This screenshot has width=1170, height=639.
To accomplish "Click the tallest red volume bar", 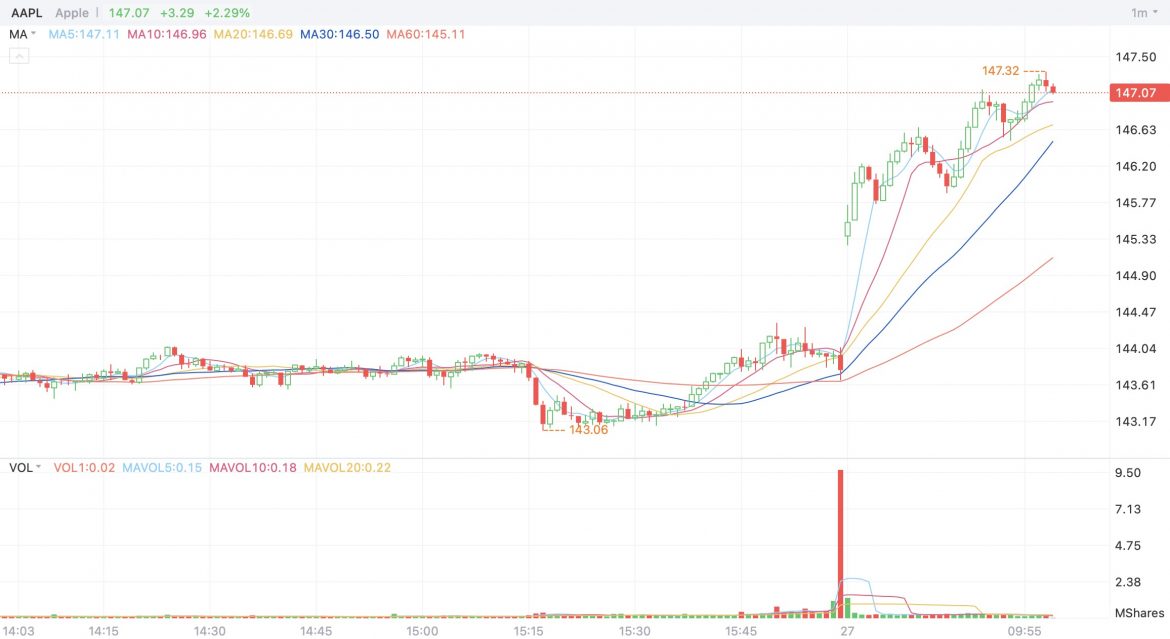I will click(841, 540).
